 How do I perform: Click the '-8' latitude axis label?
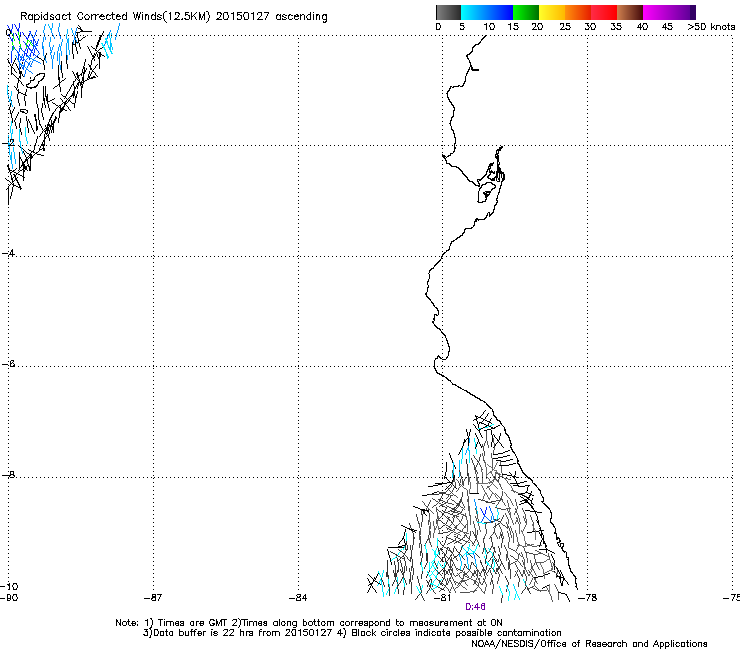(x=9, y=474)
